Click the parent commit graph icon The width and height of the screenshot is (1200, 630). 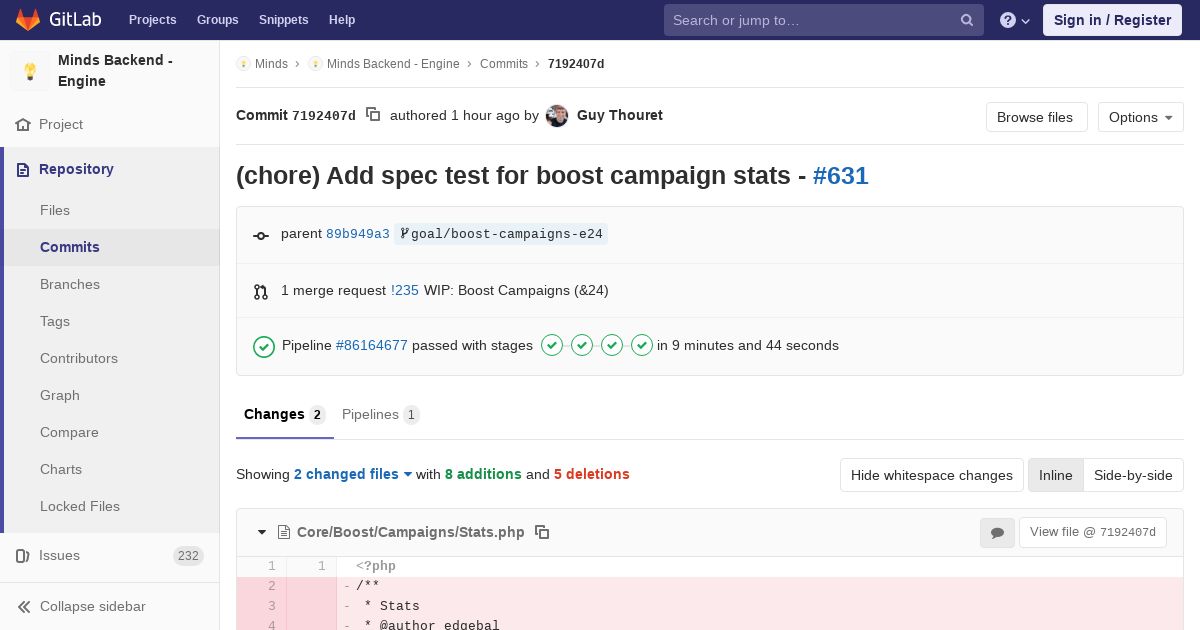point(261,235)
